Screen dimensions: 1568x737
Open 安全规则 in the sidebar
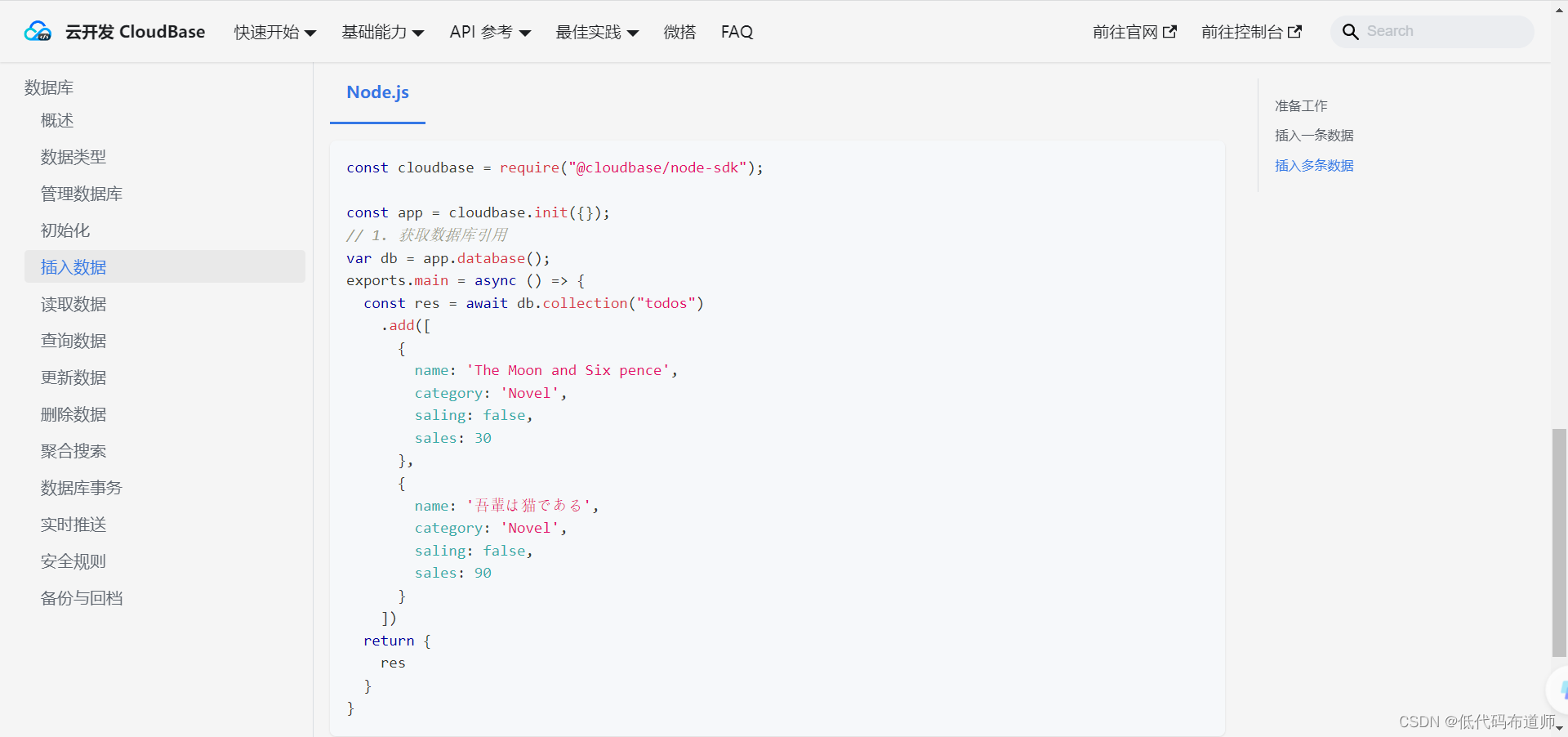pyautogui.click(x=73, y=561)
